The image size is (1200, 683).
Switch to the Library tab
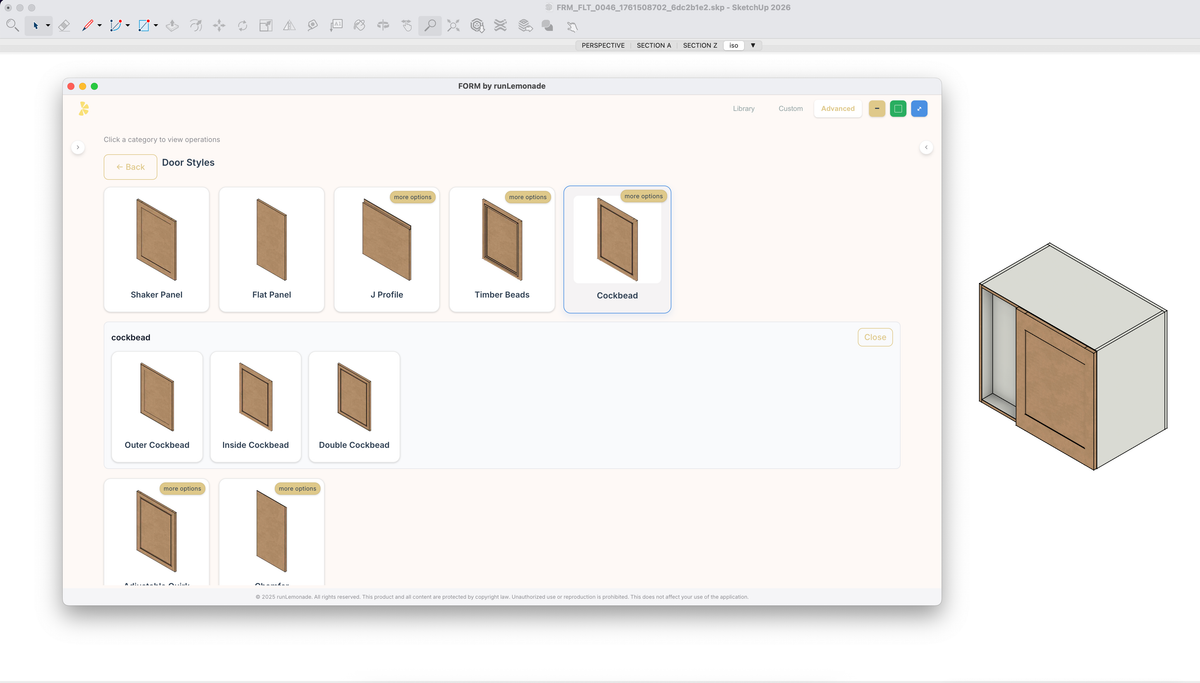[x=743, y=108]
